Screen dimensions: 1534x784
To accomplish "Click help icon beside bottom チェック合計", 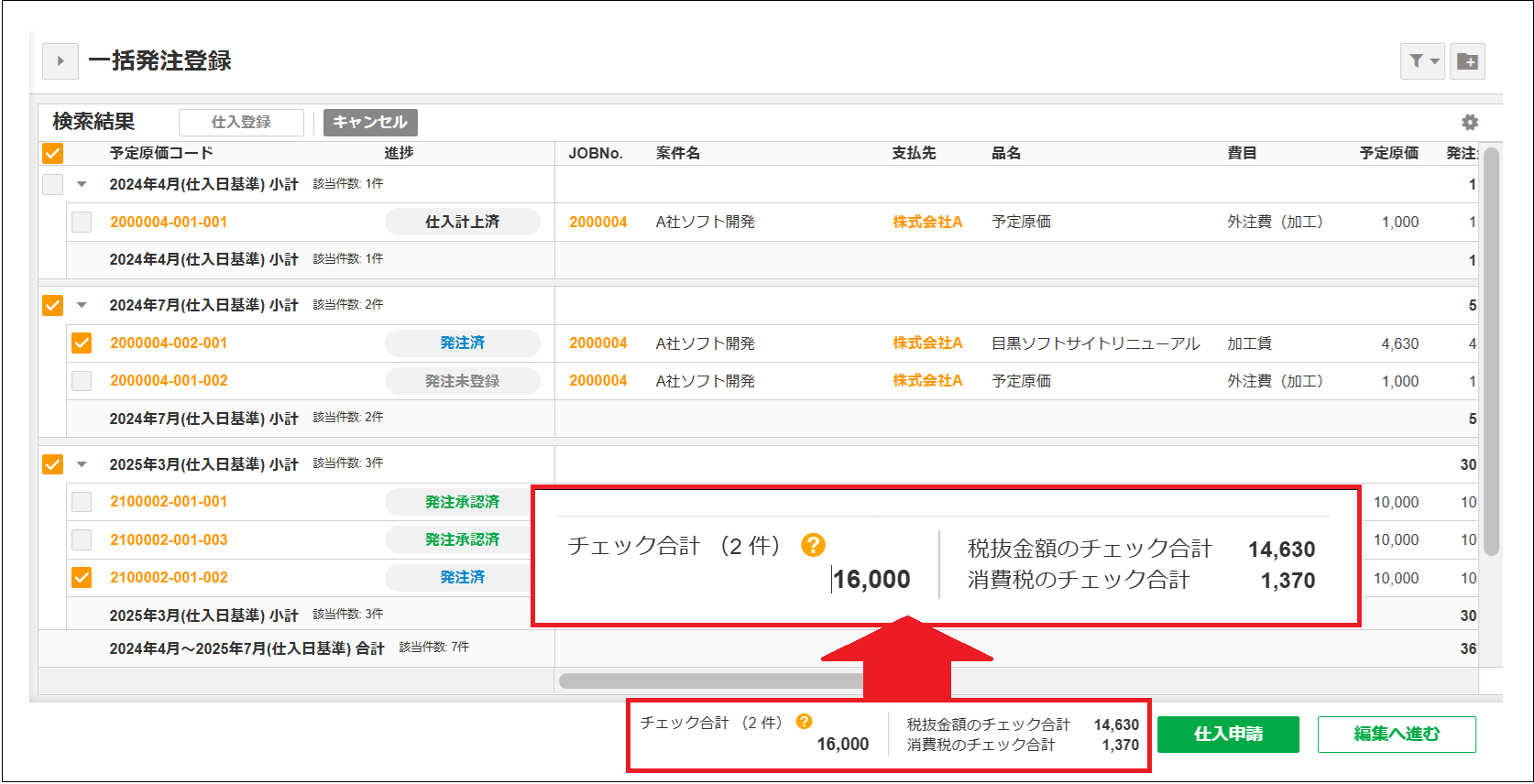I will (804, 722).
